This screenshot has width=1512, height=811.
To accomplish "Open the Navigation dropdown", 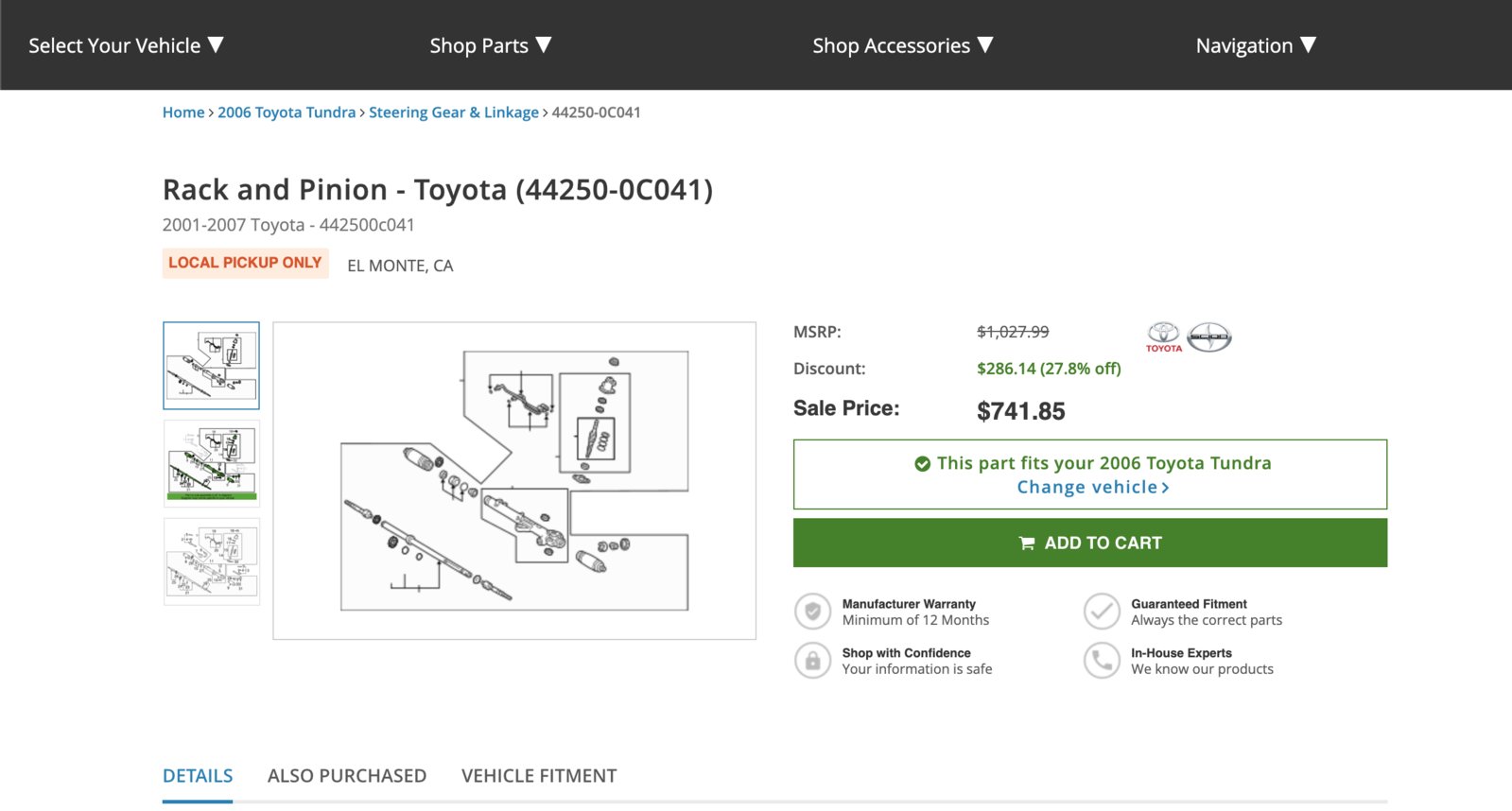I will pos(1255,45).
